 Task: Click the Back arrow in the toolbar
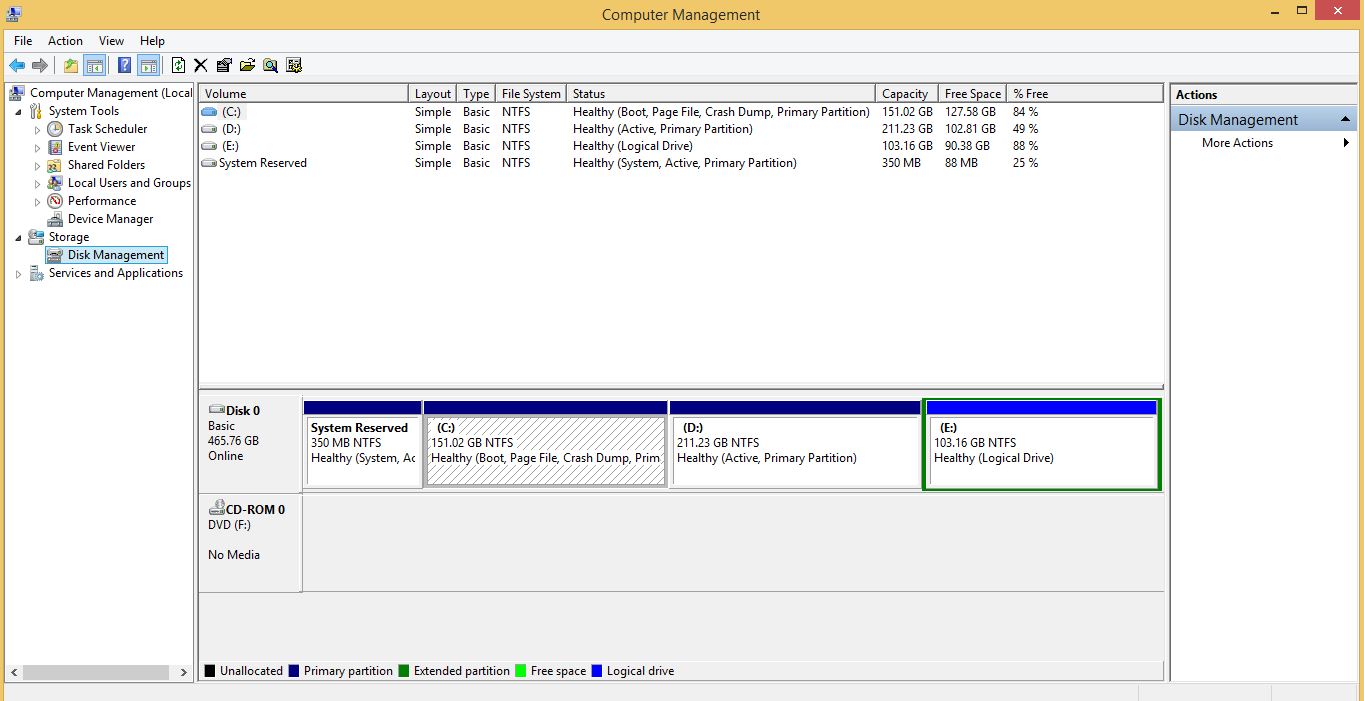[17, 66]
